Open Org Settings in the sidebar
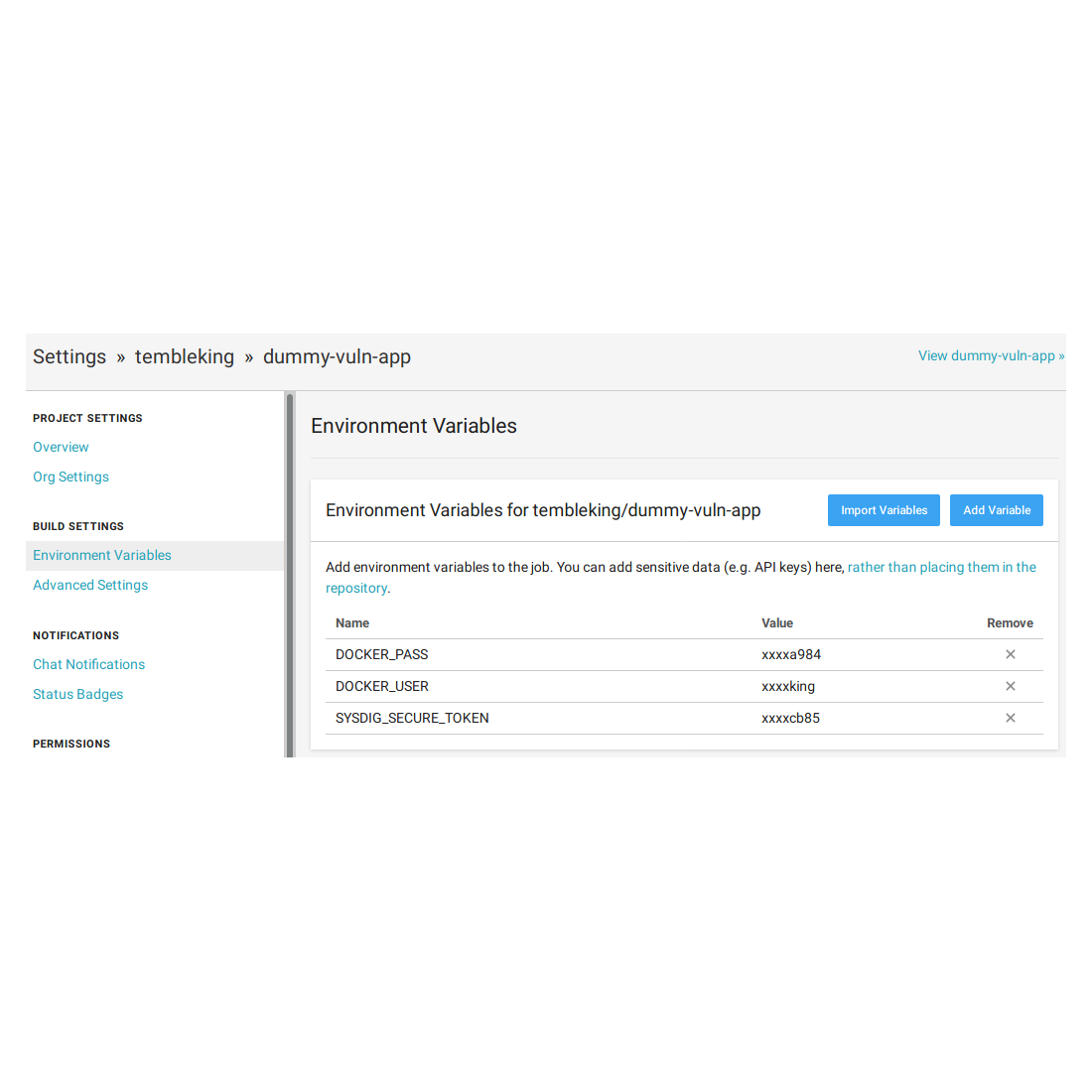 pos(70,477)
